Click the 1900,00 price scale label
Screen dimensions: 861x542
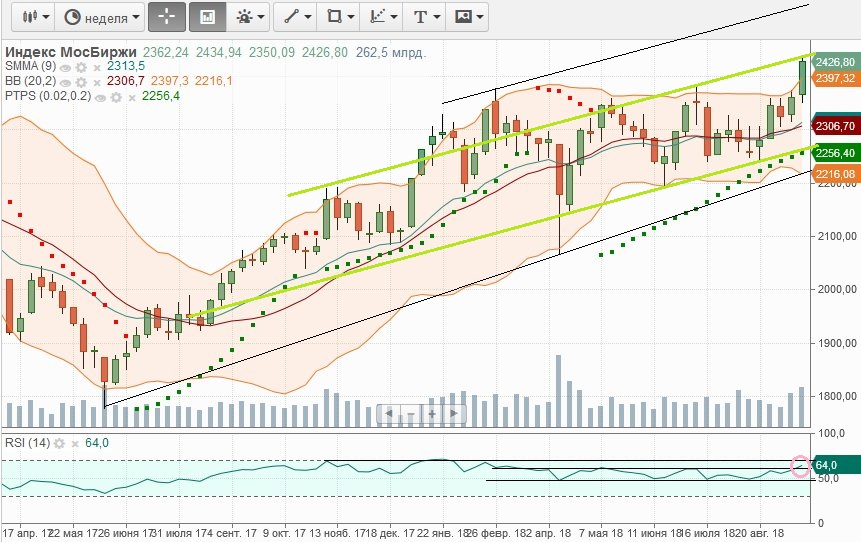coord(838,343)
